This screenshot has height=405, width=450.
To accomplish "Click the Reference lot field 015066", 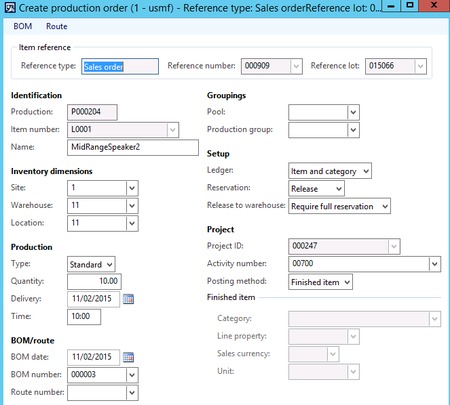I will 390,66.
